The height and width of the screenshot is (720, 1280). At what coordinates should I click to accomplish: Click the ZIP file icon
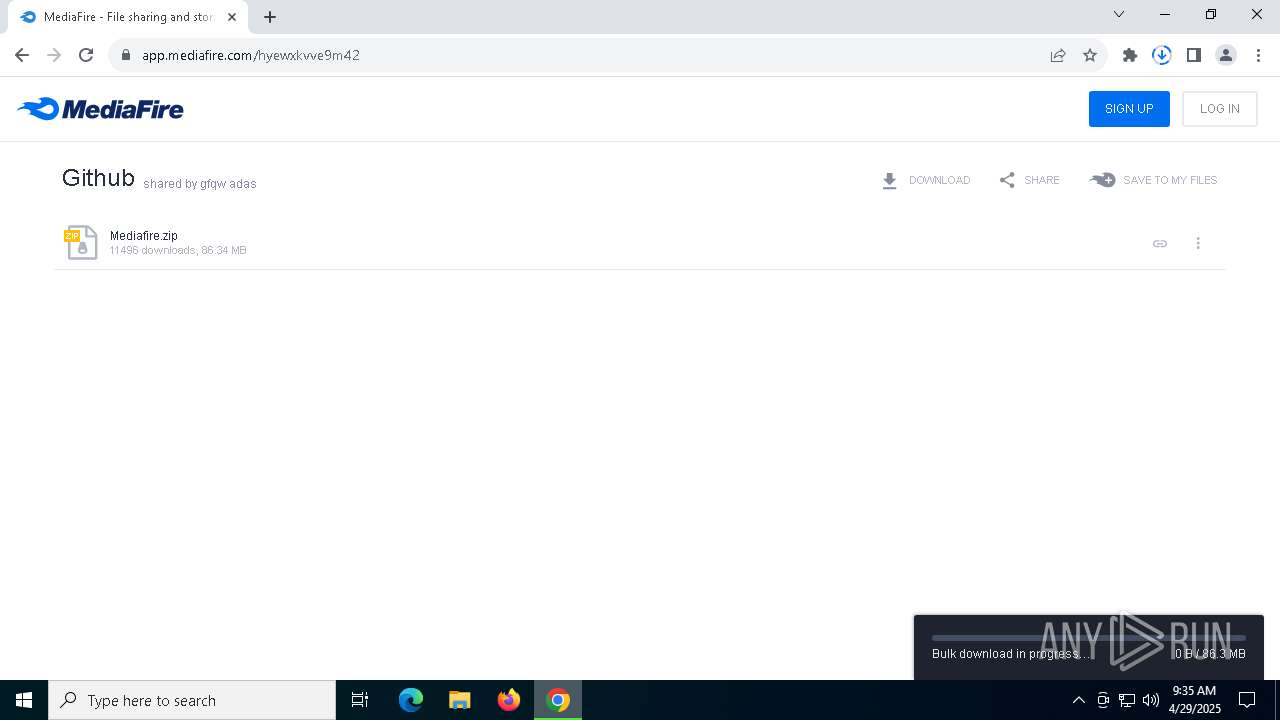[x=81, y=243]
